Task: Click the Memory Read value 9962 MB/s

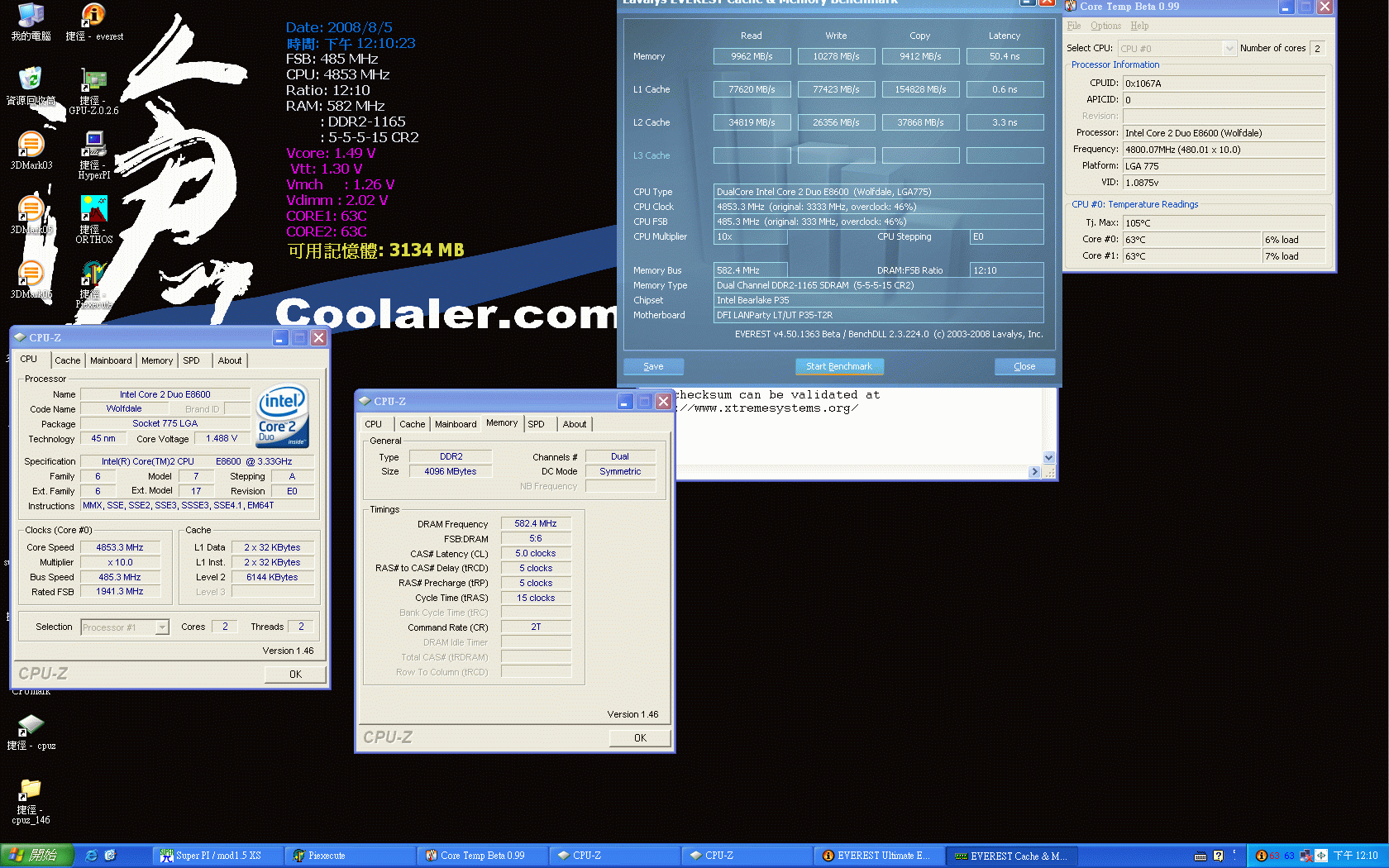Action: (x=752, y=56)
